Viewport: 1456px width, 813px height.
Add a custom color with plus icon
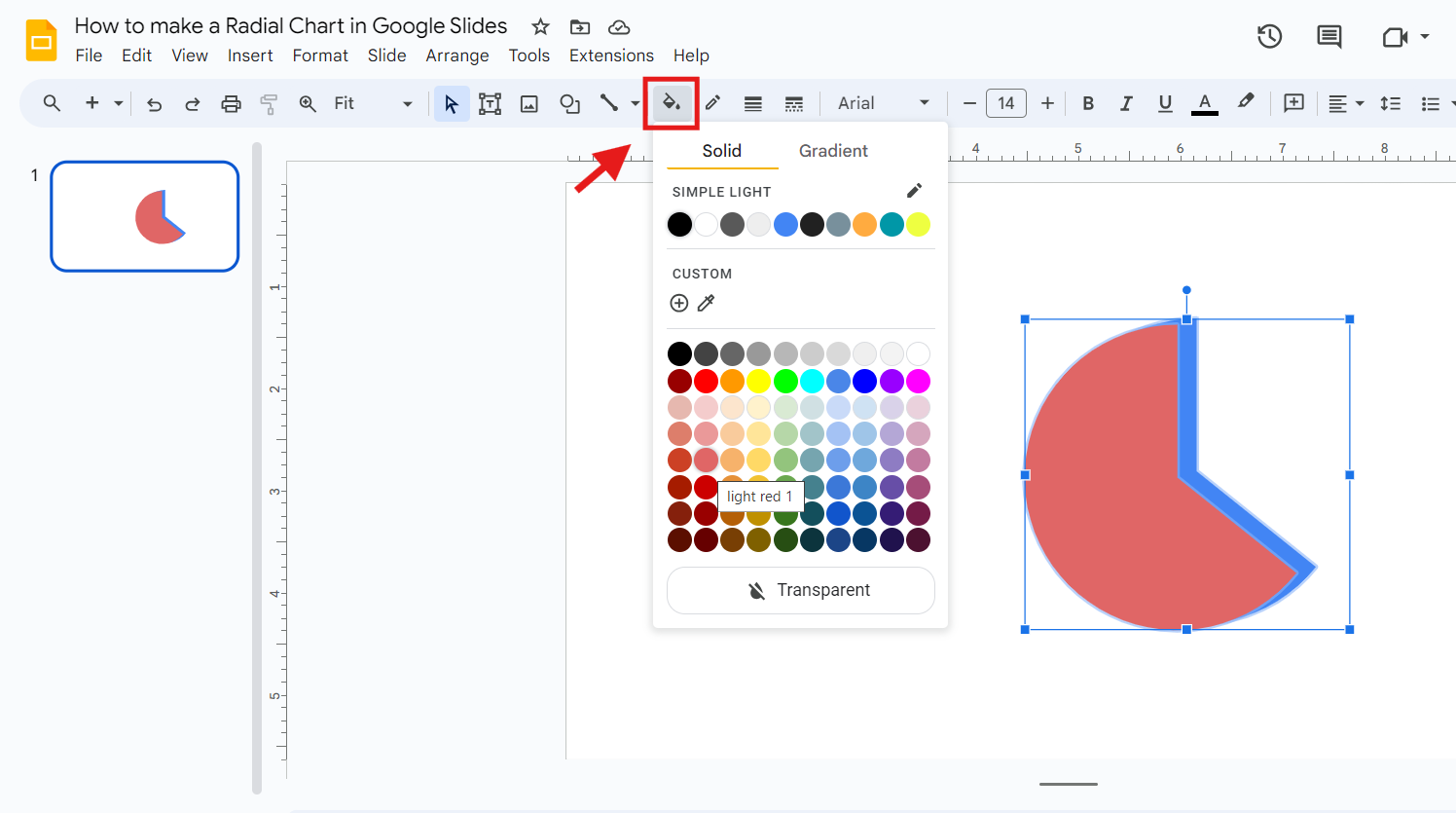(x=679, y=303)
